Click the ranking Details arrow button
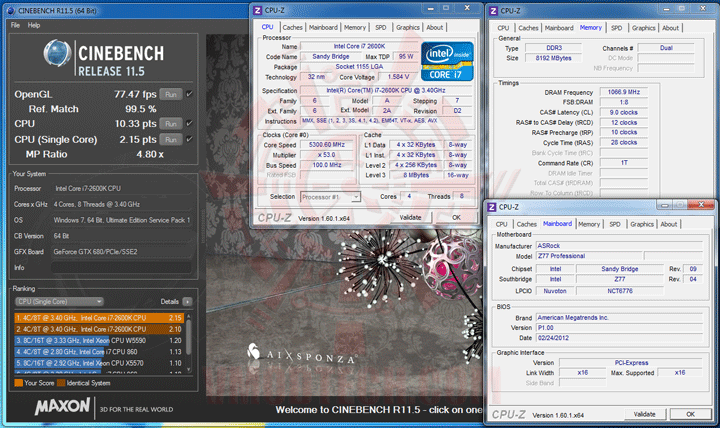The image size is (720, 428). tap(187, 302)
